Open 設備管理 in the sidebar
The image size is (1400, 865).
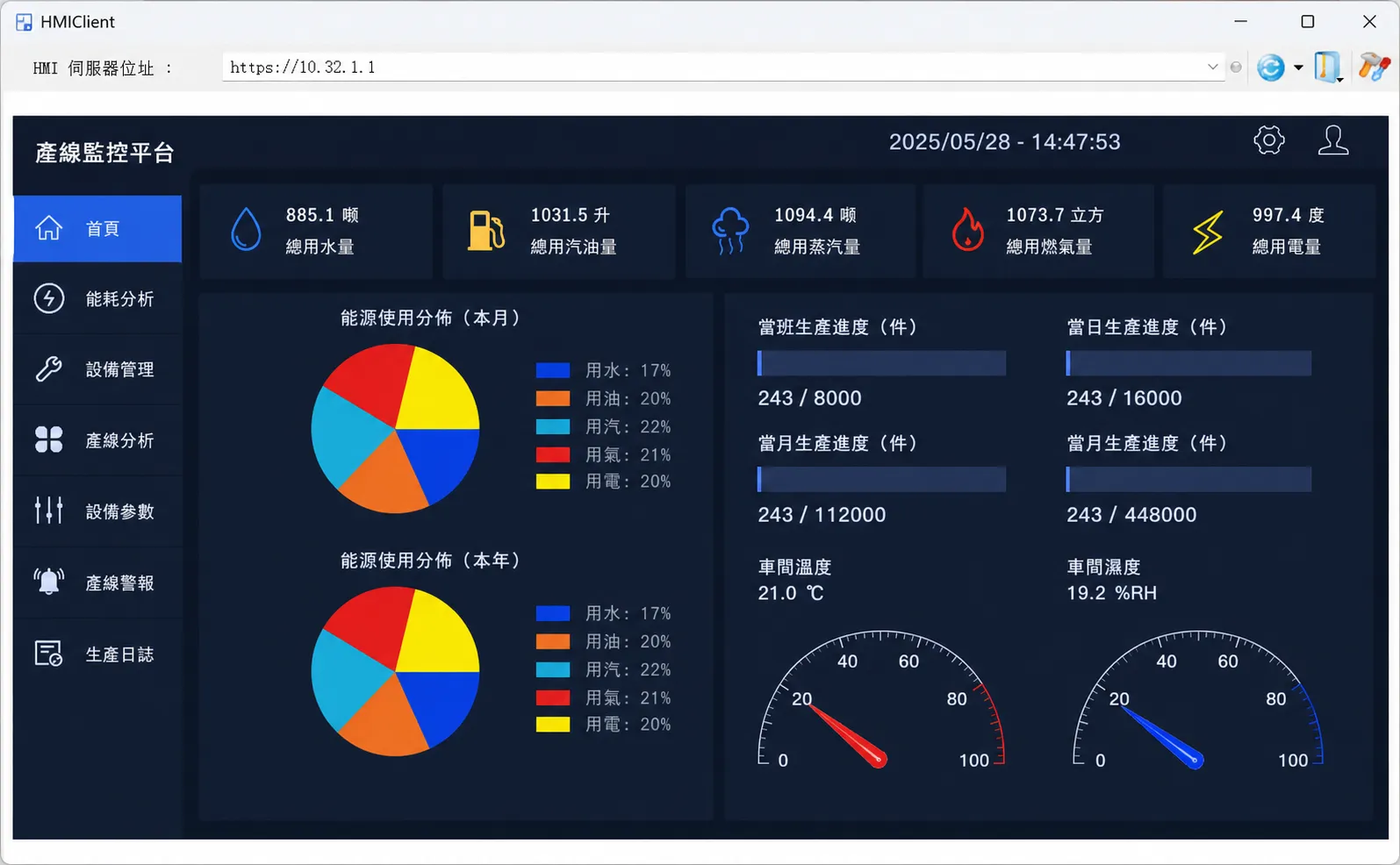[97, 369]
